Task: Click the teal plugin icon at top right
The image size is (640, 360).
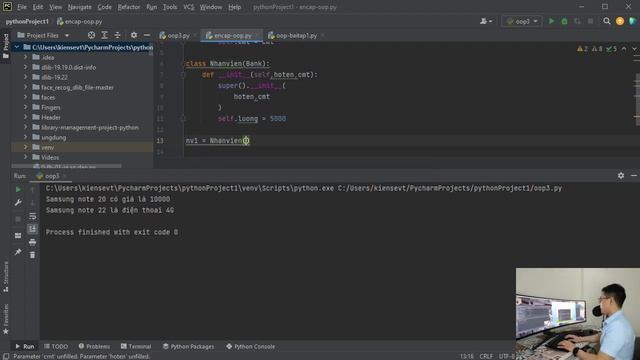Action: tap(633, 21)
